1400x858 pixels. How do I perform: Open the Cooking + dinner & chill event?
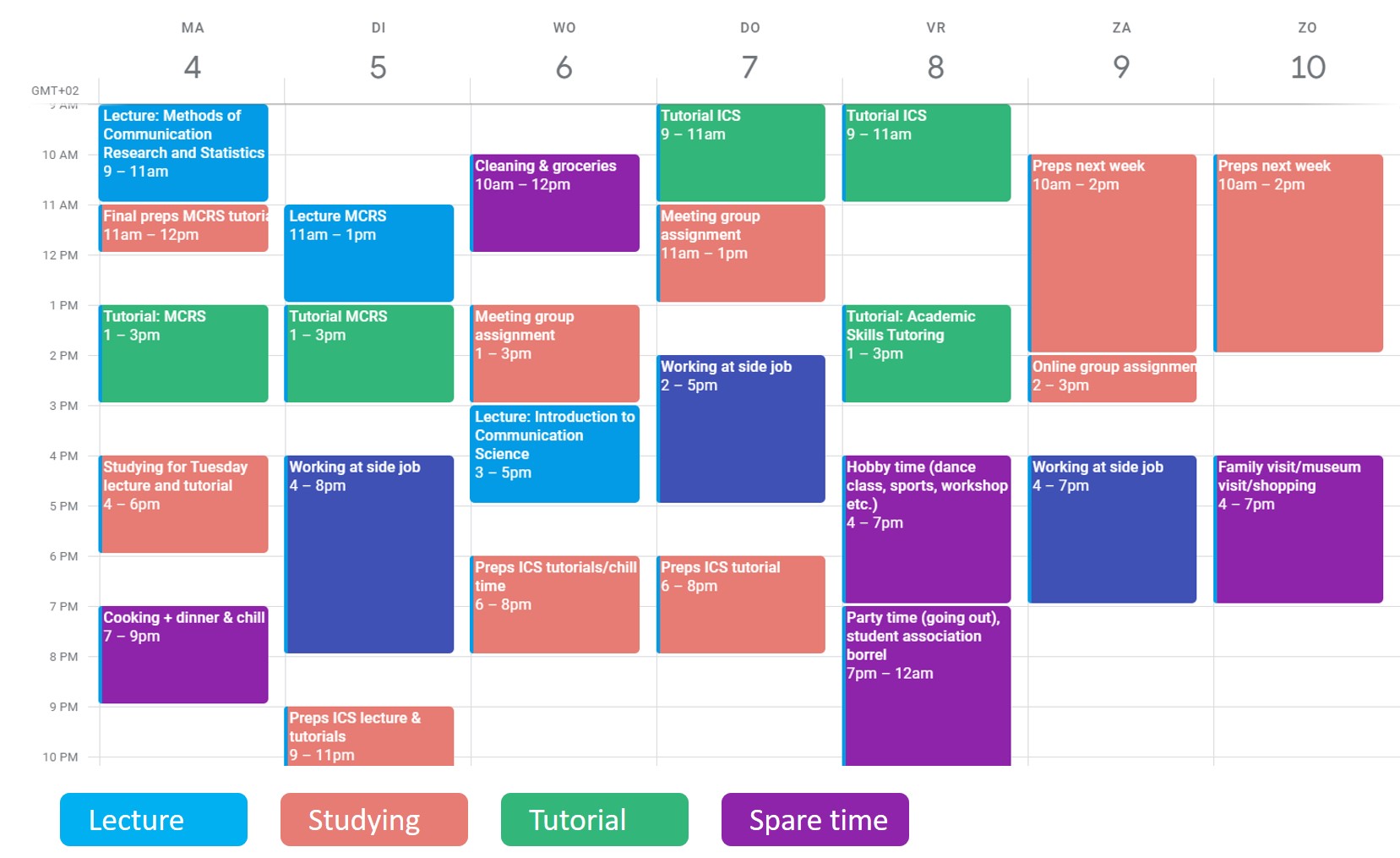(x=183, y=654)
